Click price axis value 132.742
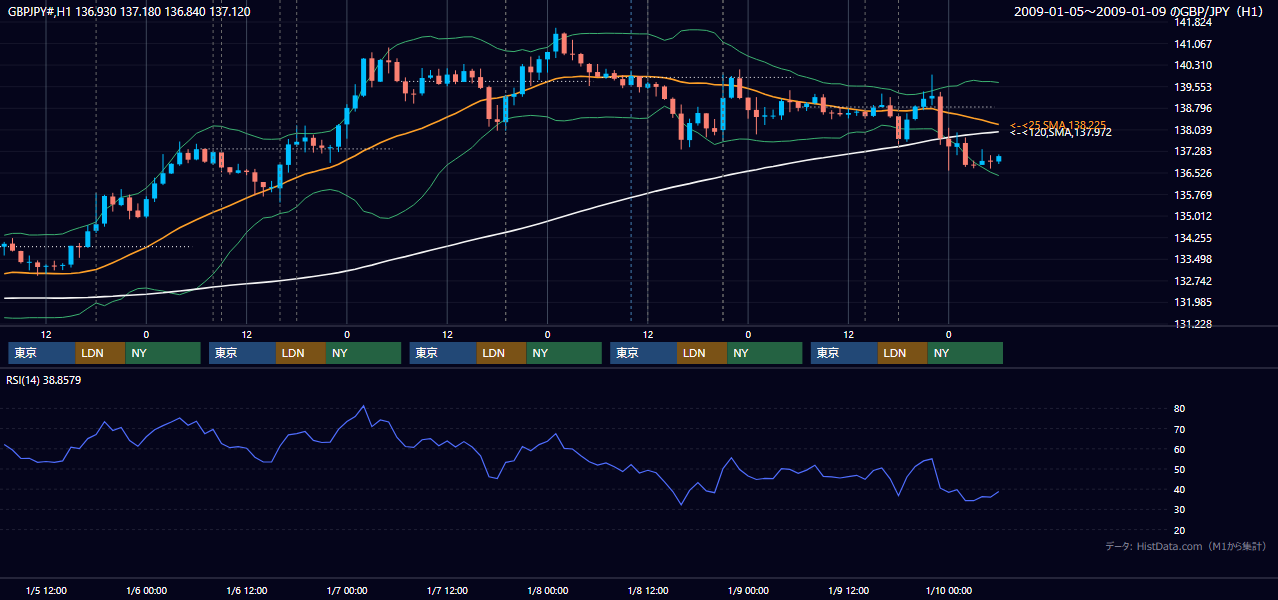This screenshot has height=600, width=1278. pos(1193,281)
